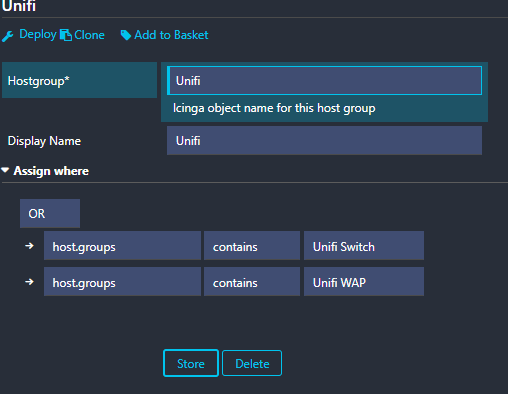The height and width of the screenshot is (394, 508).
Task: Click the Display Name label
Action: coord(44,141)
